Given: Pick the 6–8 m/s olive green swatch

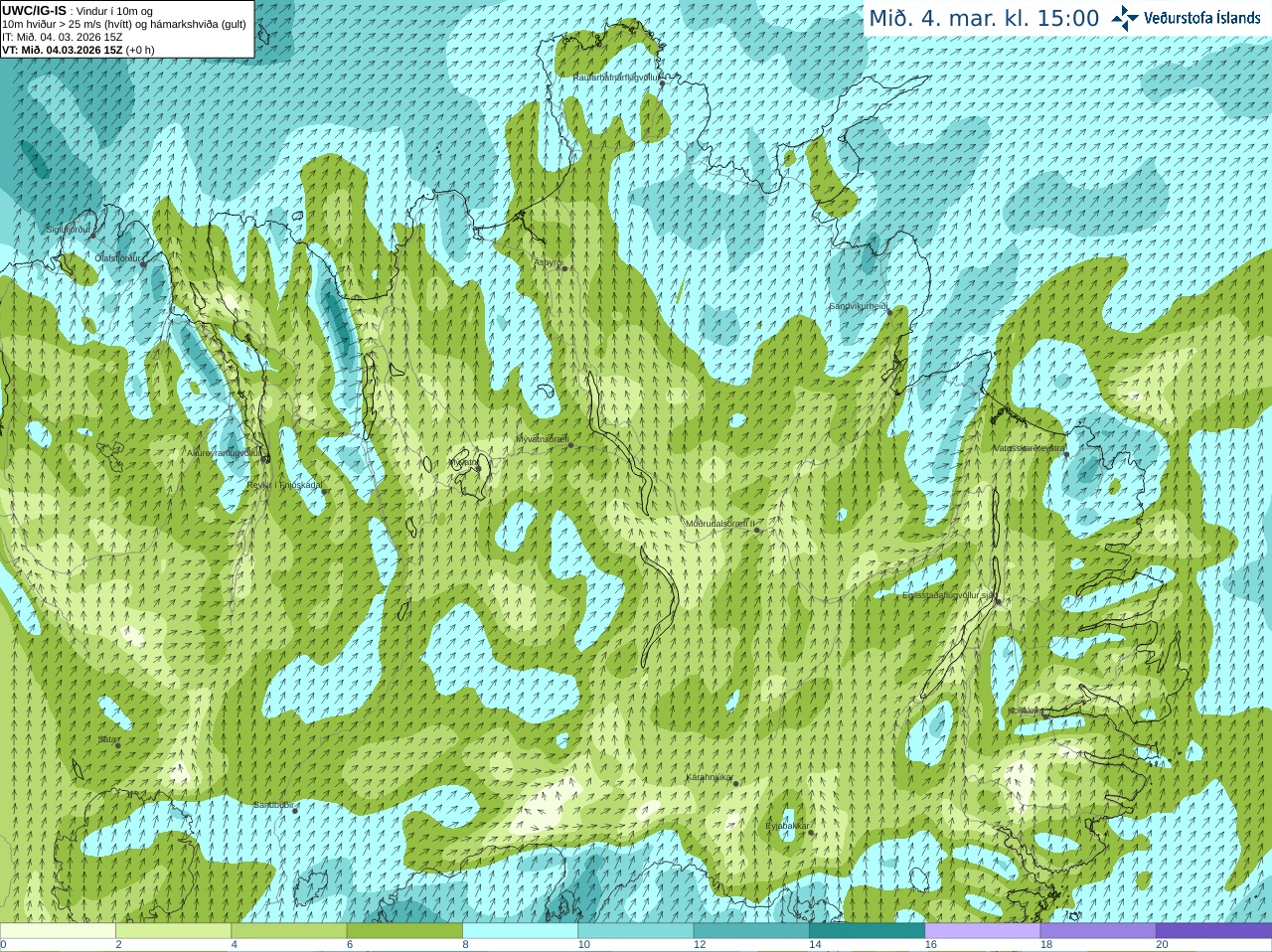Looking at the screenshot, I should click(x=404, y=931).
